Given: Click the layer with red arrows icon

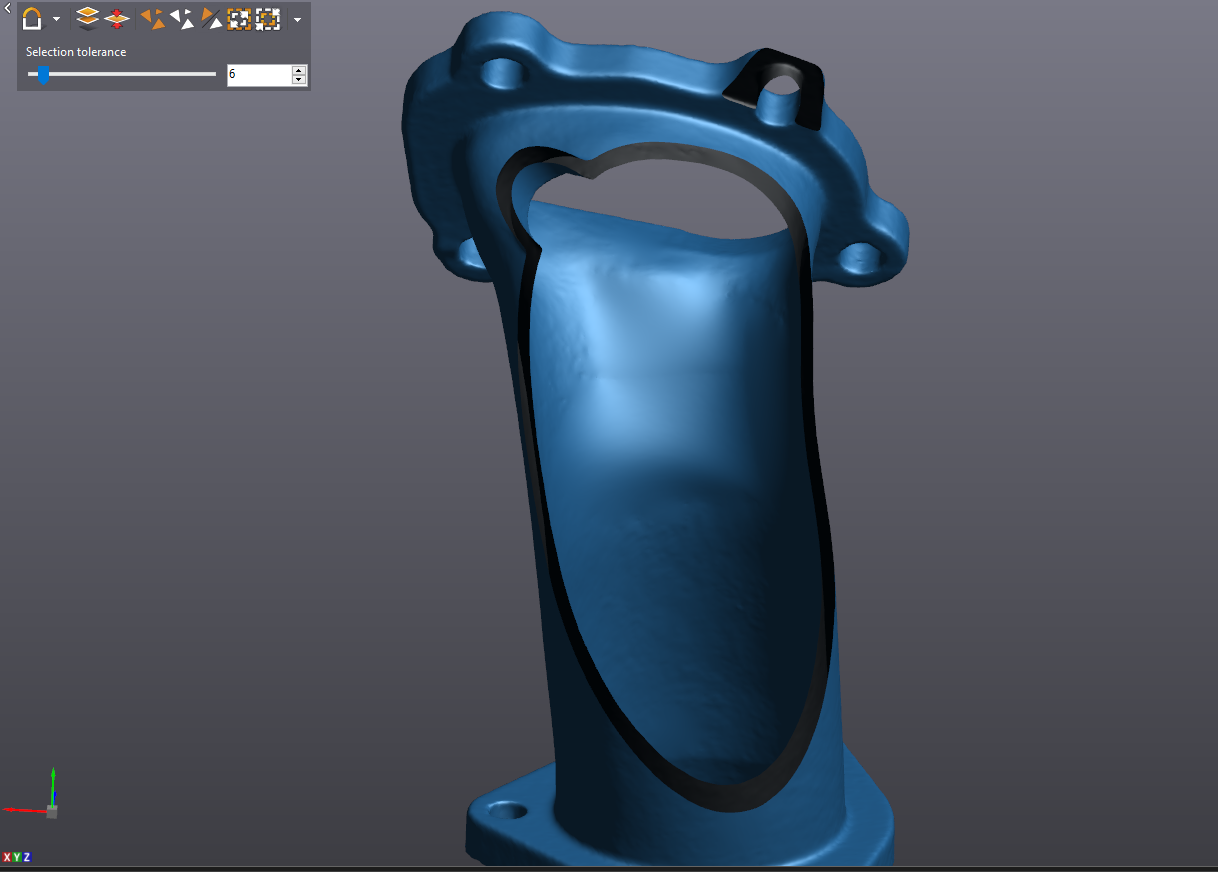Looking at the screenshot, I should pyautogui.click(x=118, y=19).
